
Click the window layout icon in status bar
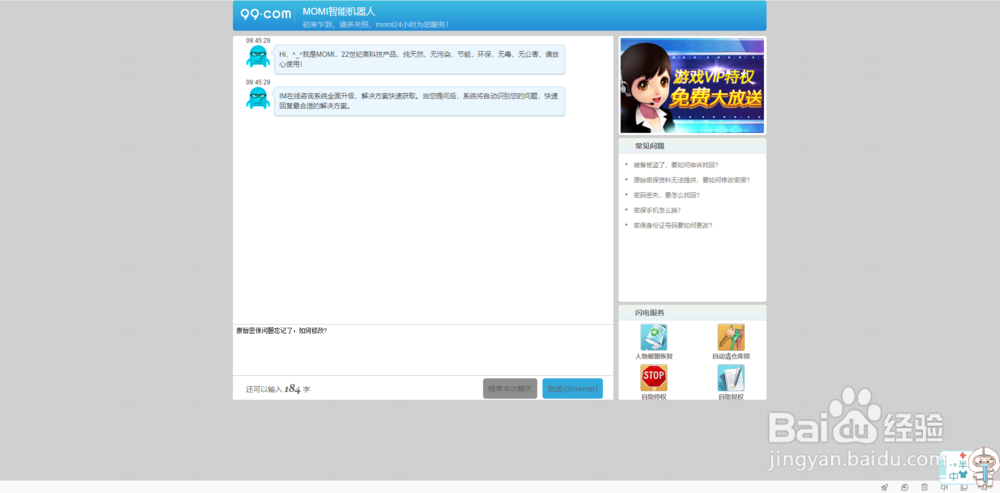[x=964, y=487]
